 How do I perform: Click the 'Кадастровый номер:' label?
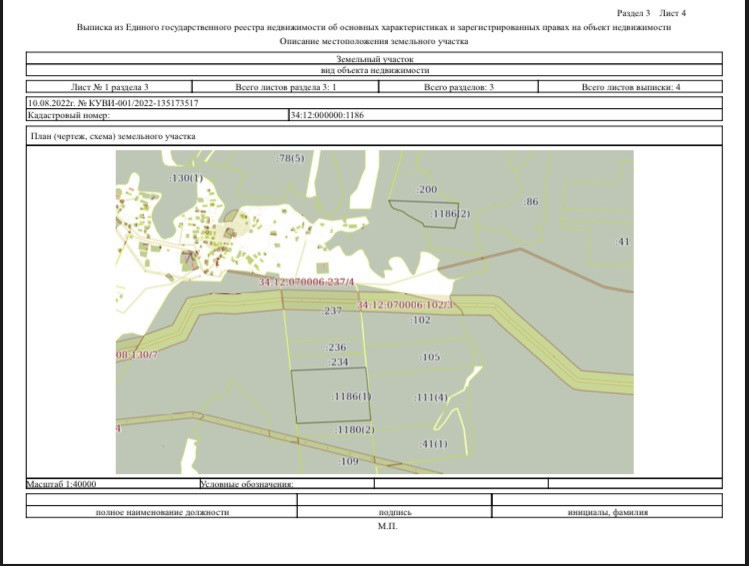pos(69,115)
